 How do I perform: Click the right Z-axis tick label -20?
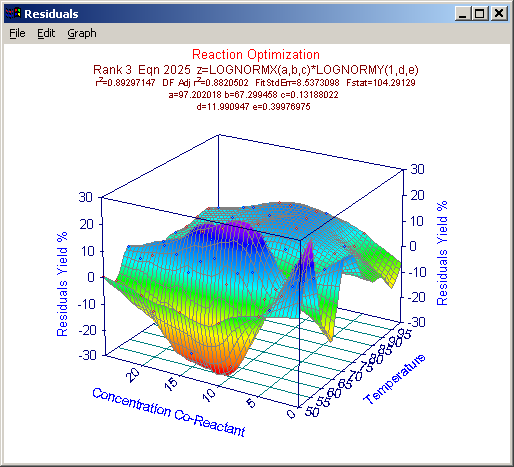[417, 297]
